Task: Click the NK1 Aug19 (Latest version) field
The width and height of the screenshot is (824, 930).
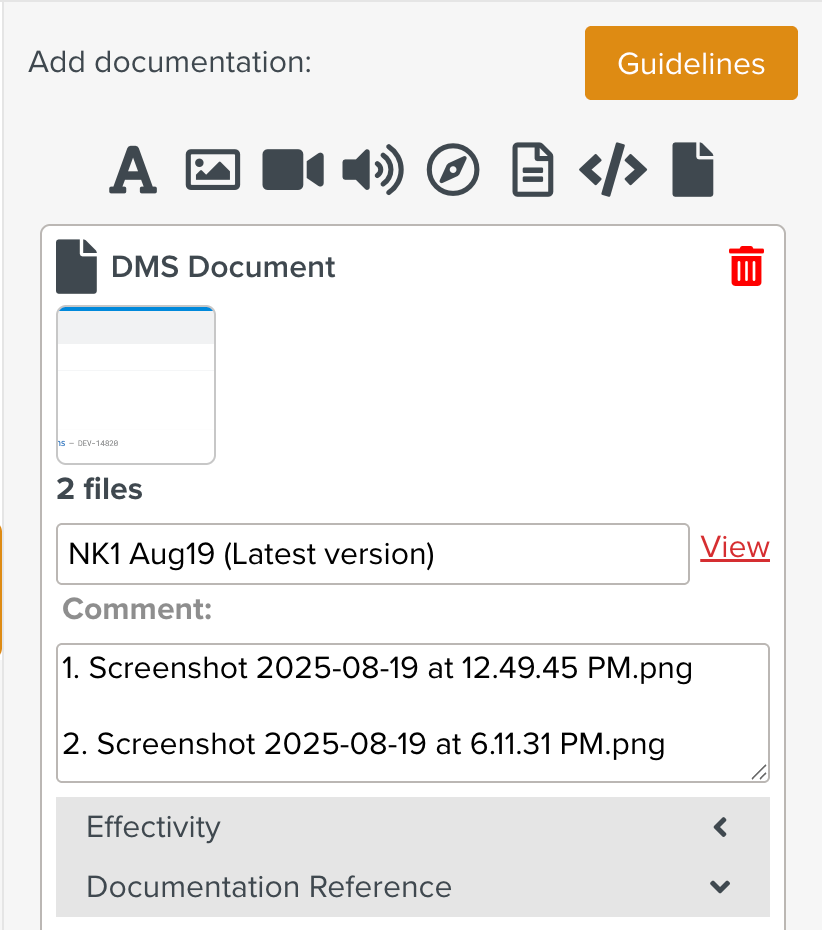Action: 372,554
